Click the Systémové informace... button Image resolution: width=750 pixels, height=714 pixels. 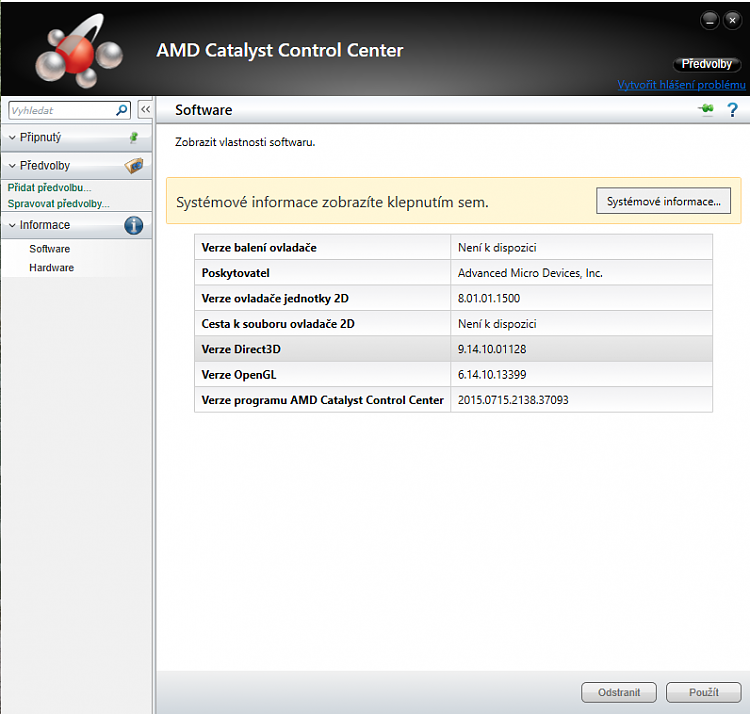[663, 201]
